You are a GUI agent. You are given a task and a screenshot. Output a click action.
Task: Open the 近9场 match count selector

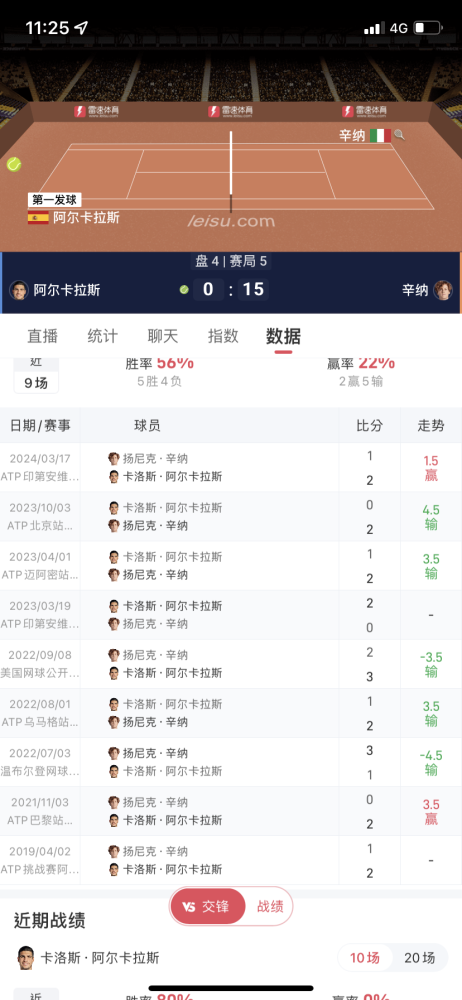point(36,376)
